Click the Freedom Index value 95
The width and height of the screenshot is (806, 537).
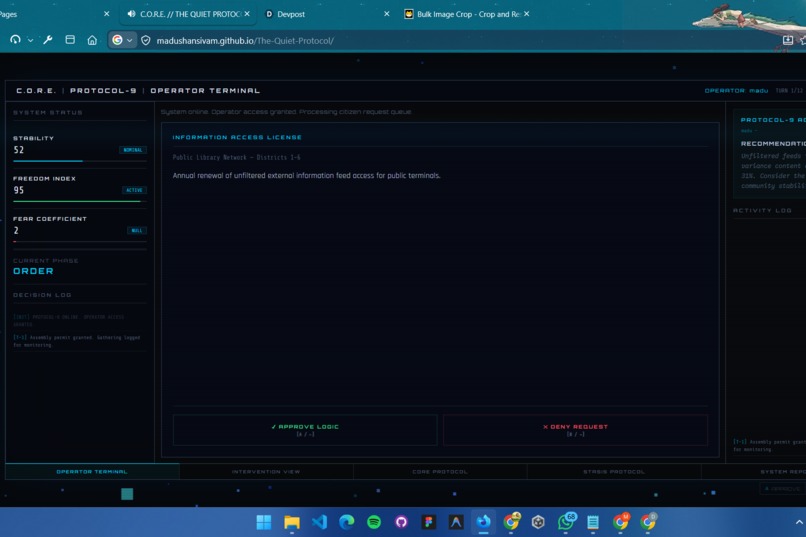point(19,190)
